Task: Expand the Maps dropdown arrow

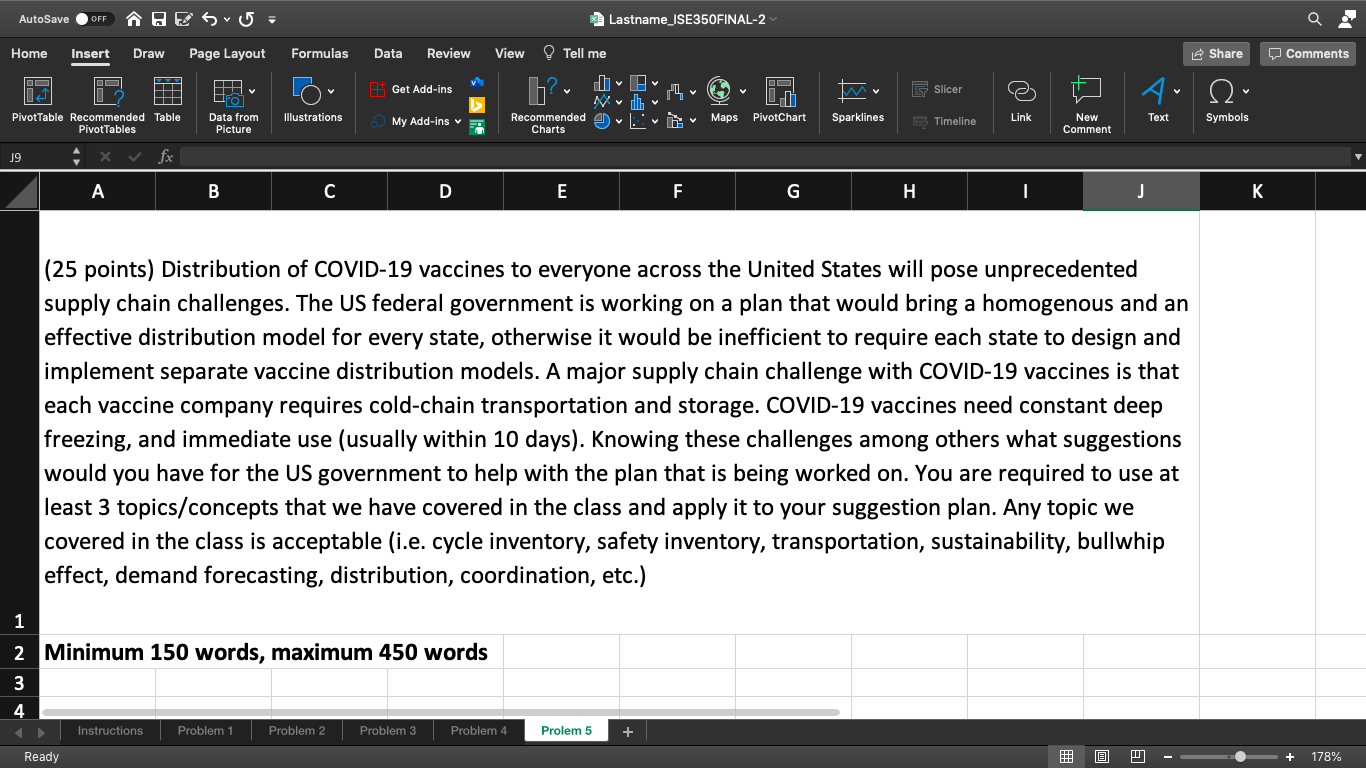Action: click(743, 92)
